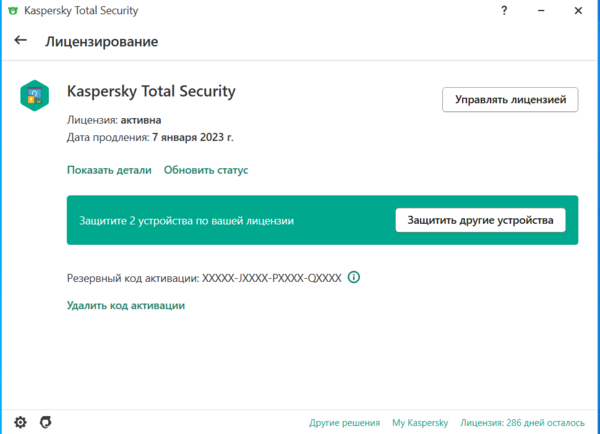Viewport: 600px width, 434px height.
Task: Click info icon beside the activation code
Action: (354, 277)
